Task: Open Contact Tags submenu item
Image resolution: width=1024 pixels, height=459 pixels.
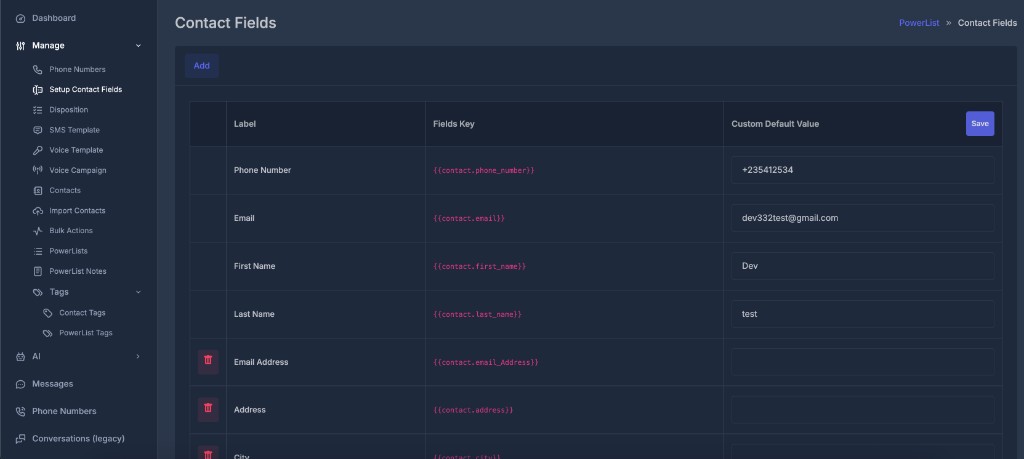Action: [82, 313]
